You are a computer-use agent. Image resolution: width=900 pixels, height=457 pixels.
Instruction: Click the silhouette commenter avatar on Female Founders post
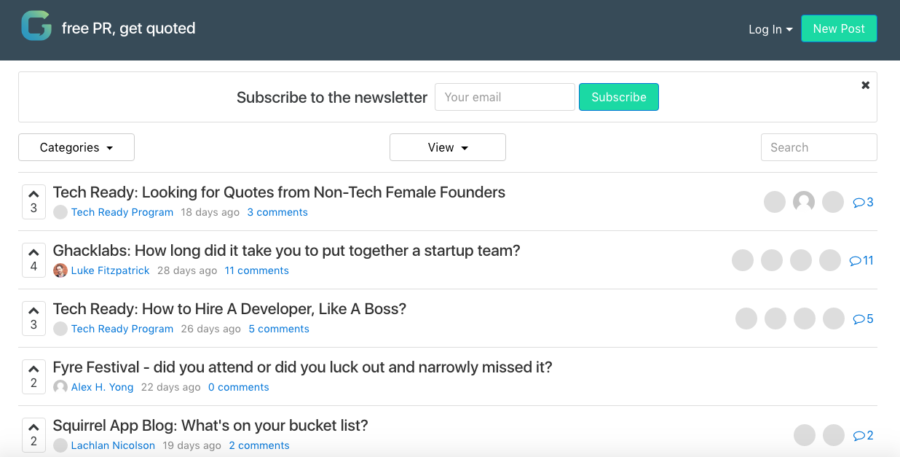point(804,202)
